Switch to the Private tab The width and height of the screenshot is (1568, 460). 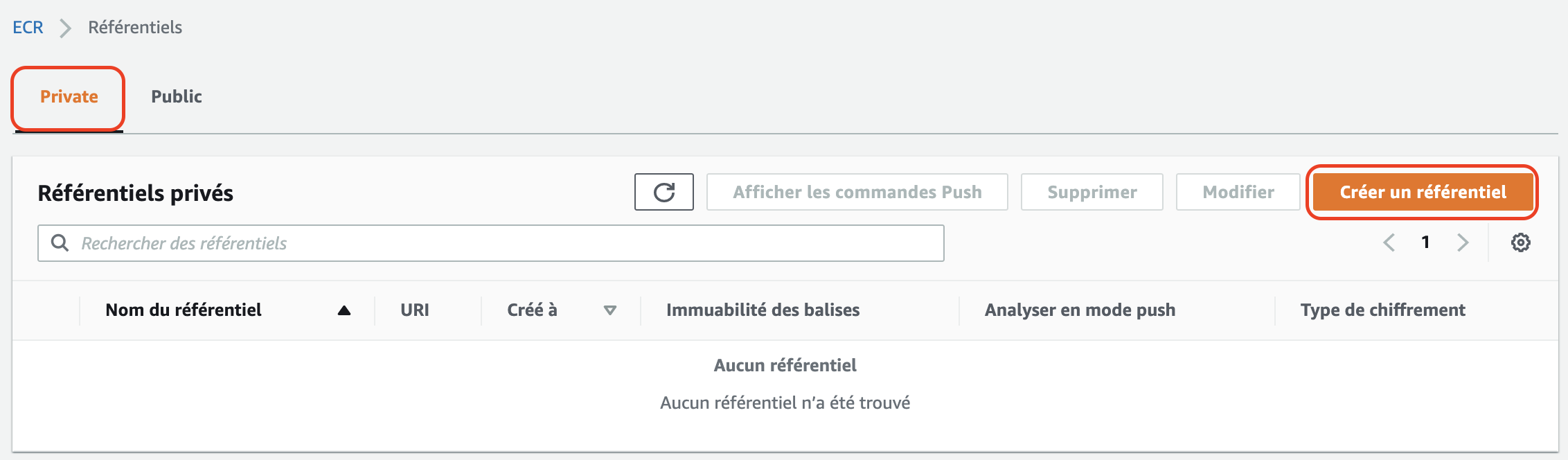coord(69,97)
